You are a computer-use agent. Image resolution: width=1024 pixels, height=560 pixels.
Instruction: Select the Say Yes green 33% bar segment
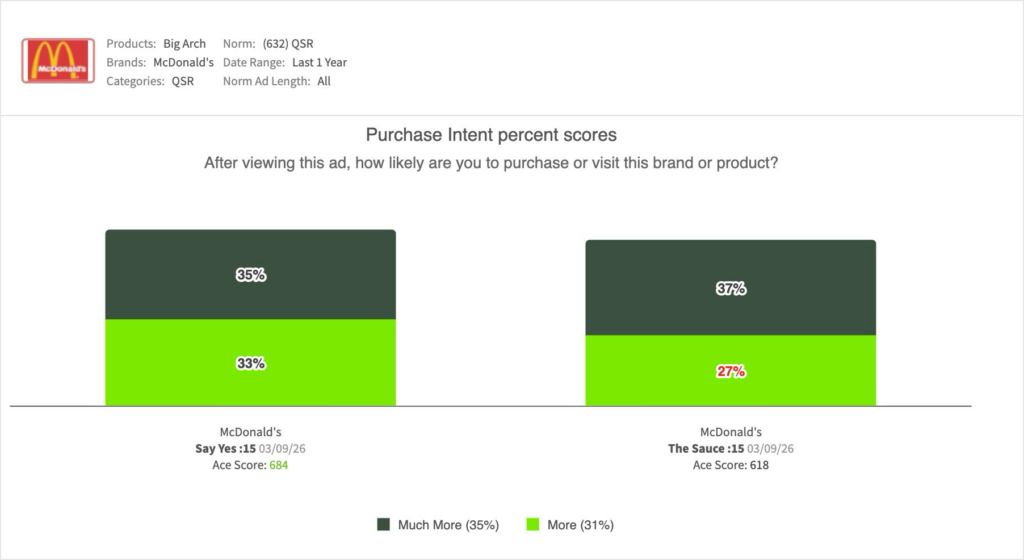pyautogui.click(x=250, y=363)
